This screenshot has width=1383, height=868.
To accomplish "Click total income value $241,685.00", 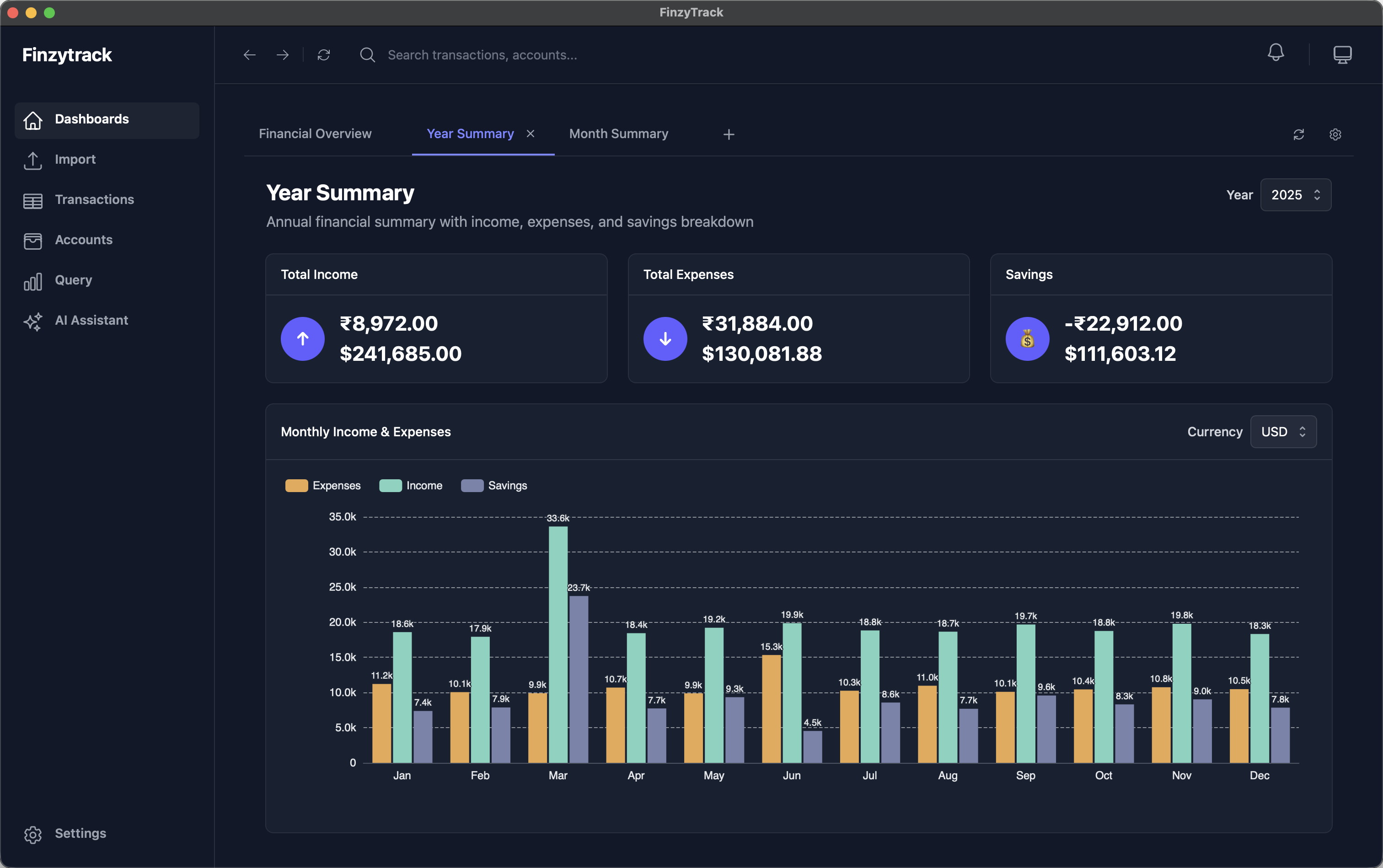I will [401, 354].
